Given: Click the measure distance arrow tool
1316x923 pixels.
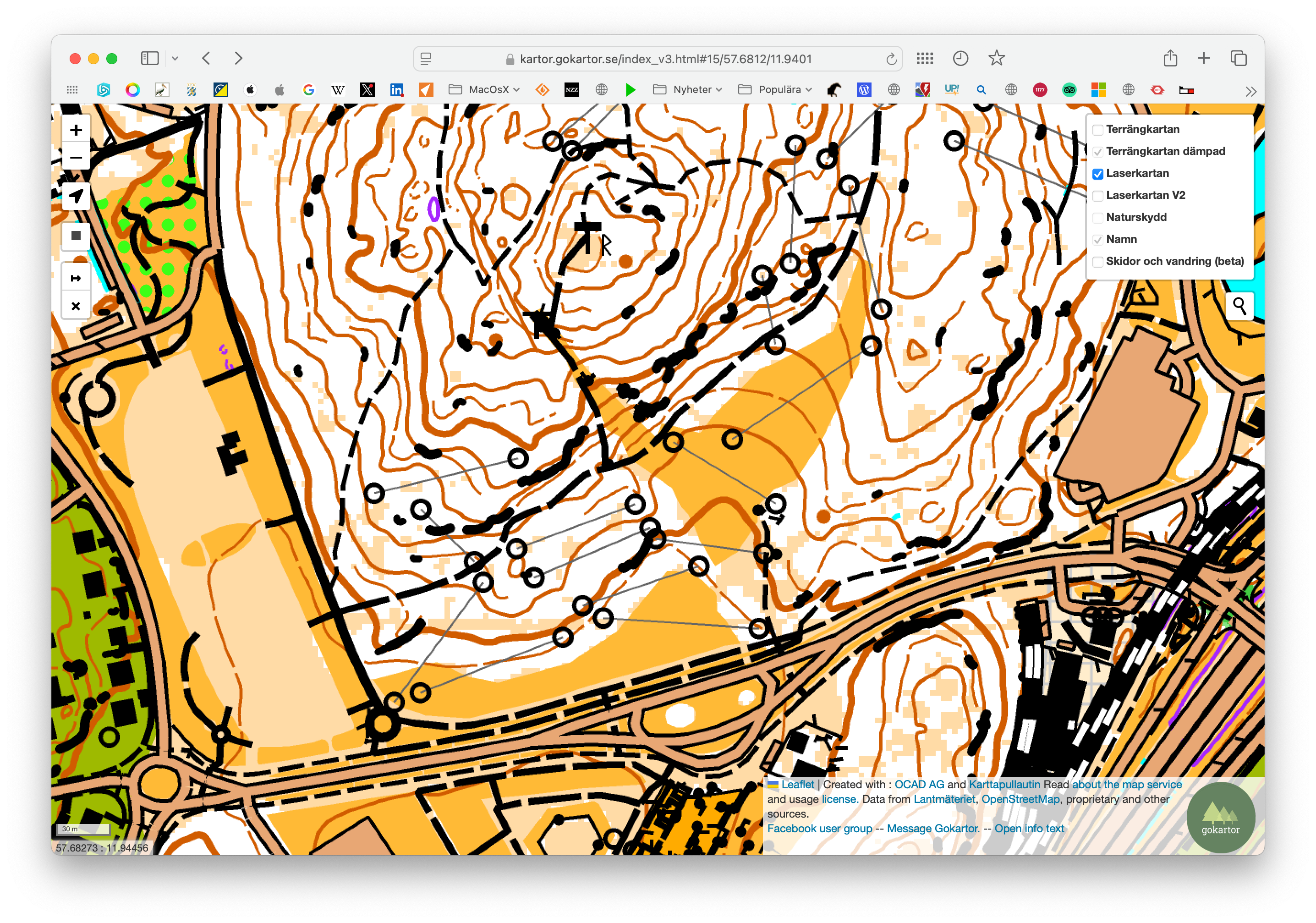Looking at the screenshot, I should tap(76, 279).
